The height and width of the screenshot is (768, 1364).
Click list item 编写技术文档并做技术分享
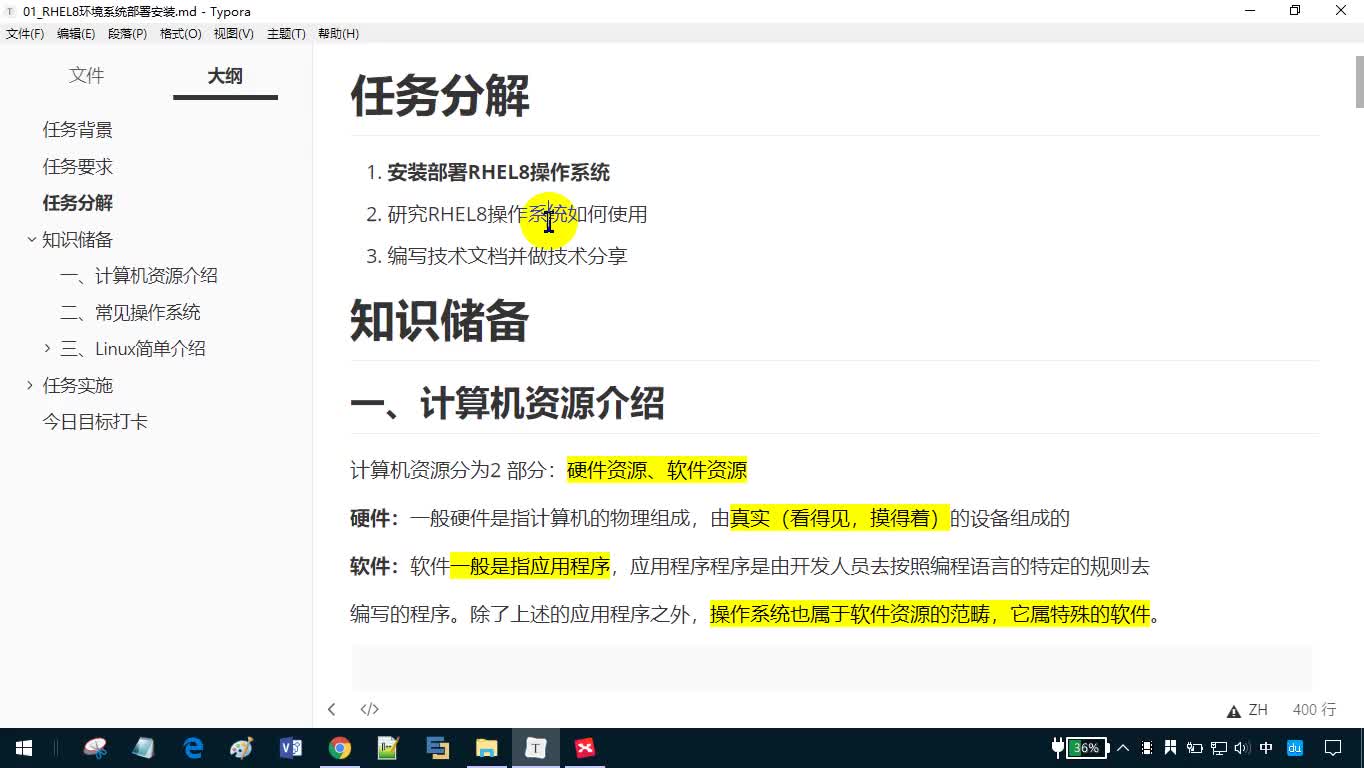(508, 256)
